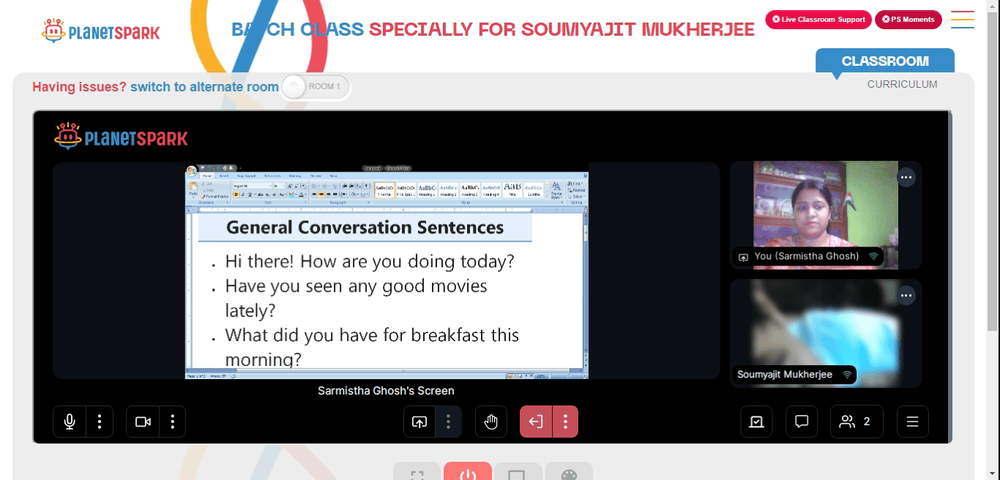Click 'Have you seen any good movies' text
The width and height of the screenshot is (1000, 480).
pyautogui.click(x=356, y=286)
